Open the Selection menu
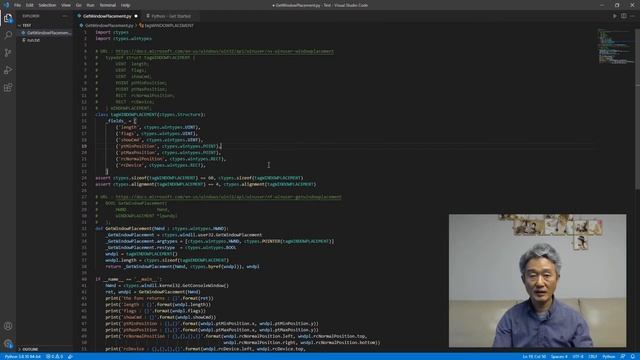This screenshot has height=360, width=640. [x=47, y=5]
